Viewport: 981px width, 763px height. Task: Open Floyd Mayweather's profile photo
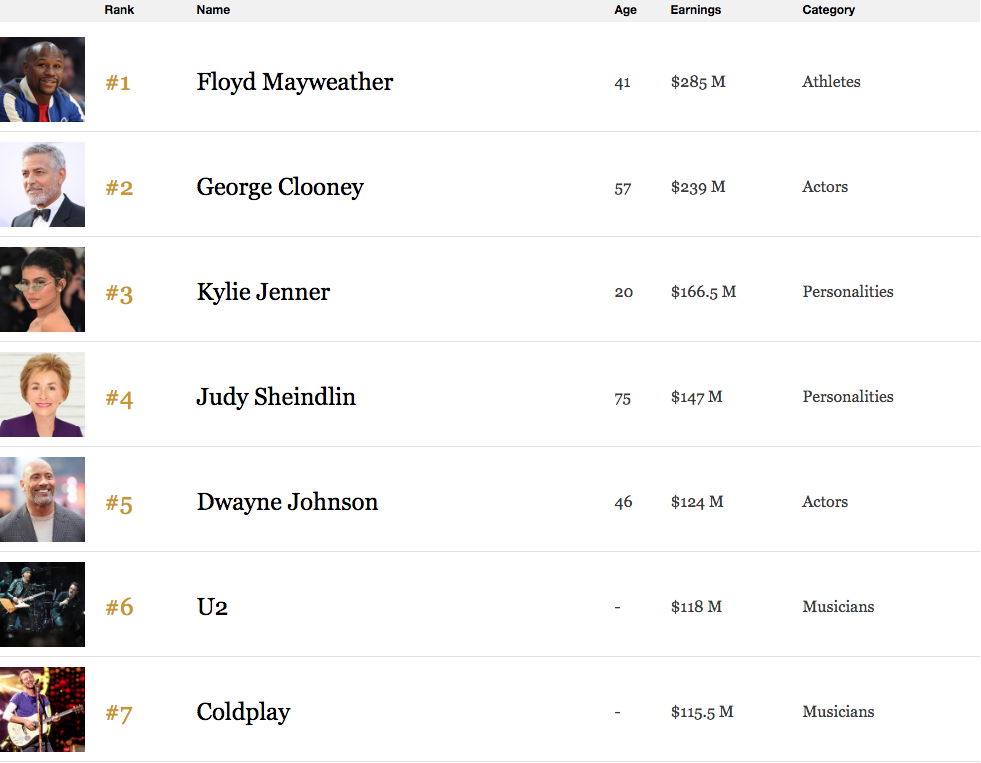[42, 79]
